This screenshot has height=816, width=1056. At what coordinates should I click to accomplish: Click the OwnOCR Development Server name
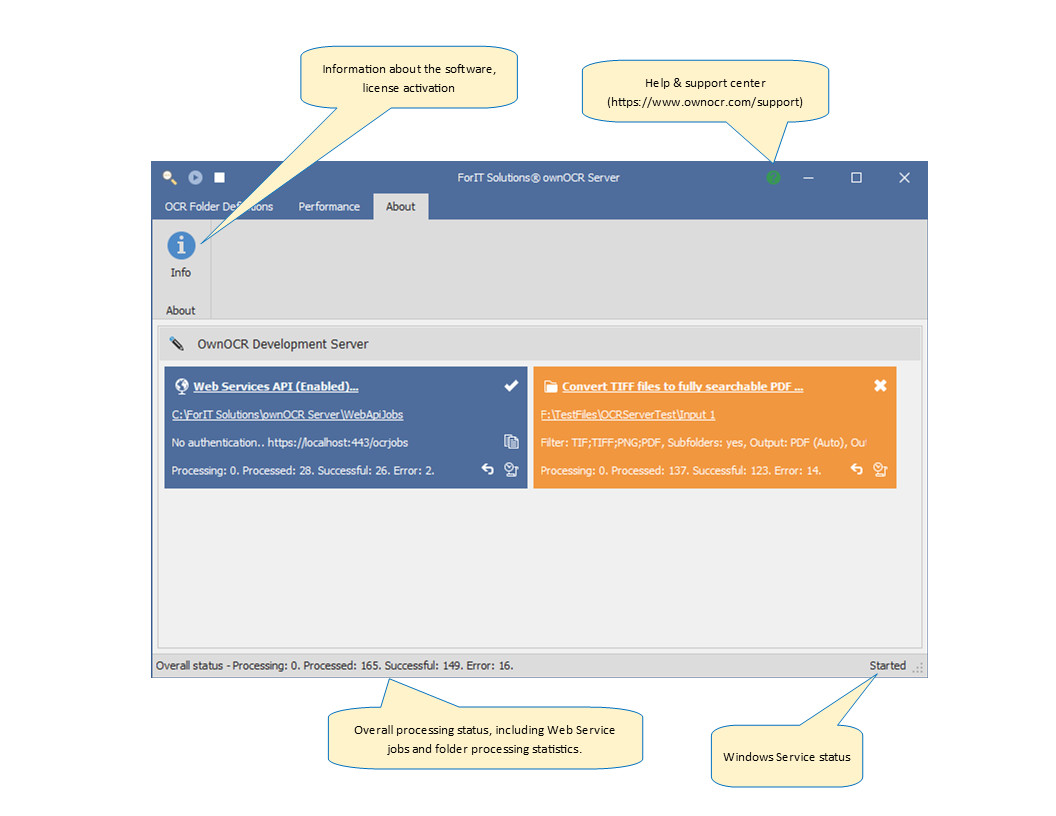[283, 344]
